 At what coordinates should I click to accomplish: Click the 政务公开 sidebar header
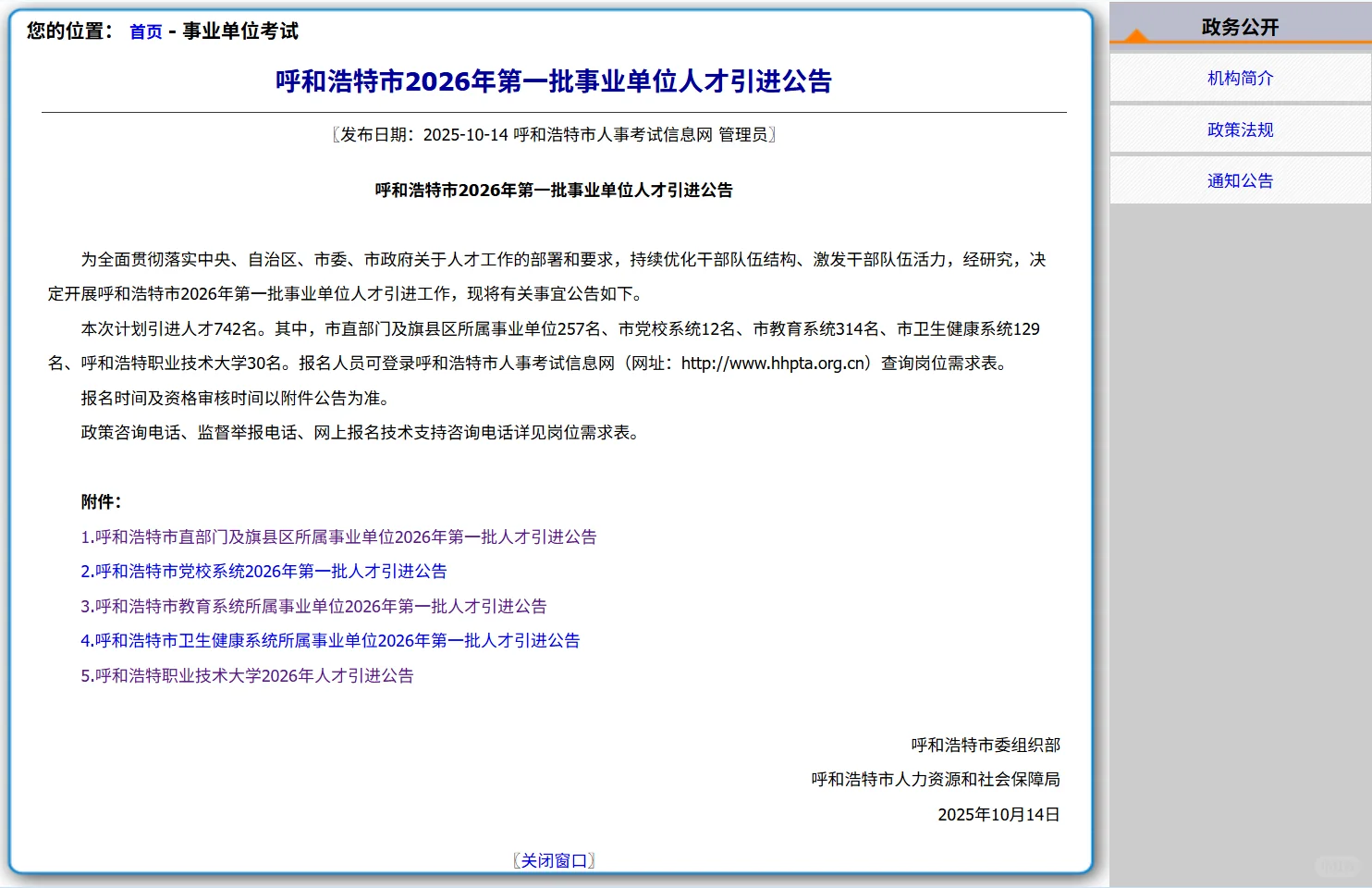tap(1240, 27)
